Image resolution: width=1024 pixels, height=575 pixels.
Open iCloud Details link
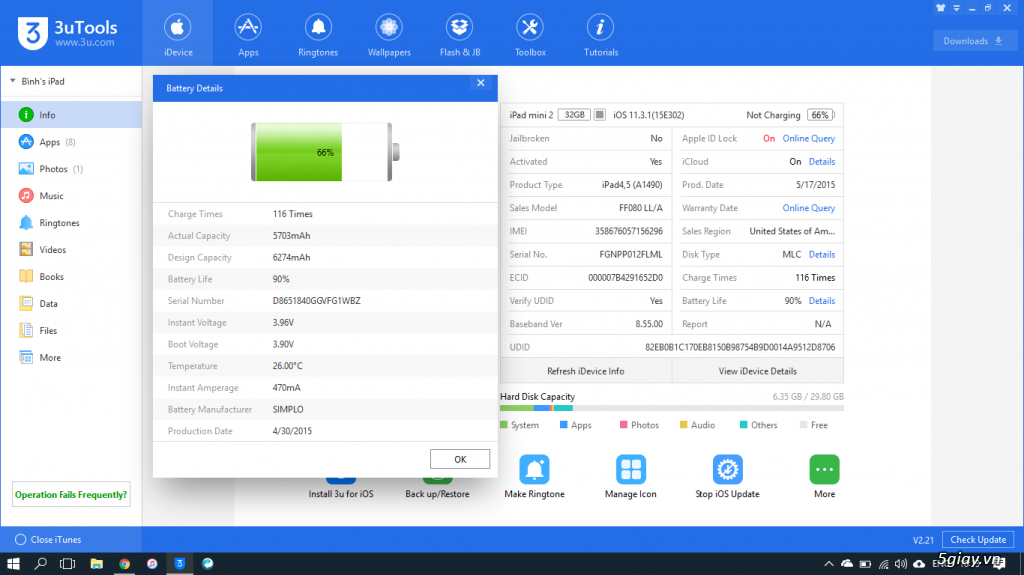tap(822, 161)
